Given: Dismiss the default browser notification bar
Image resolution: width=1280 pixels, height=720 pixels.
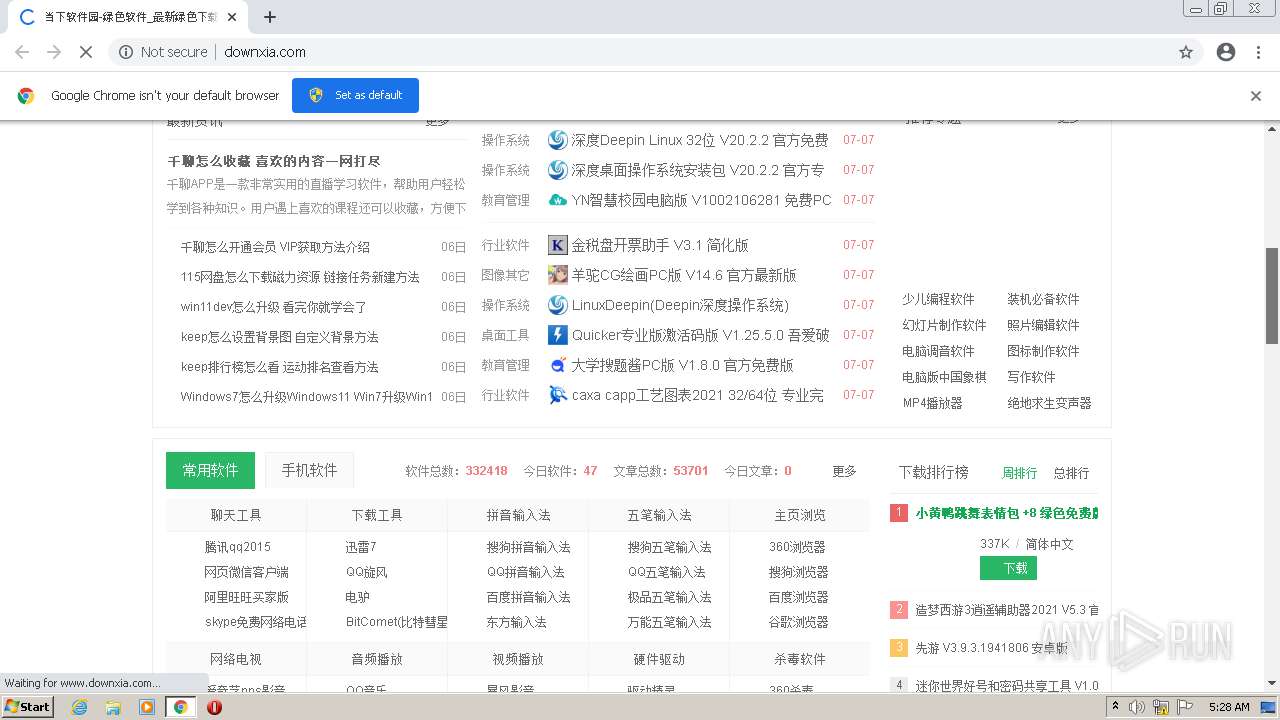Looking at the screenshot, I should [1256, 96].
